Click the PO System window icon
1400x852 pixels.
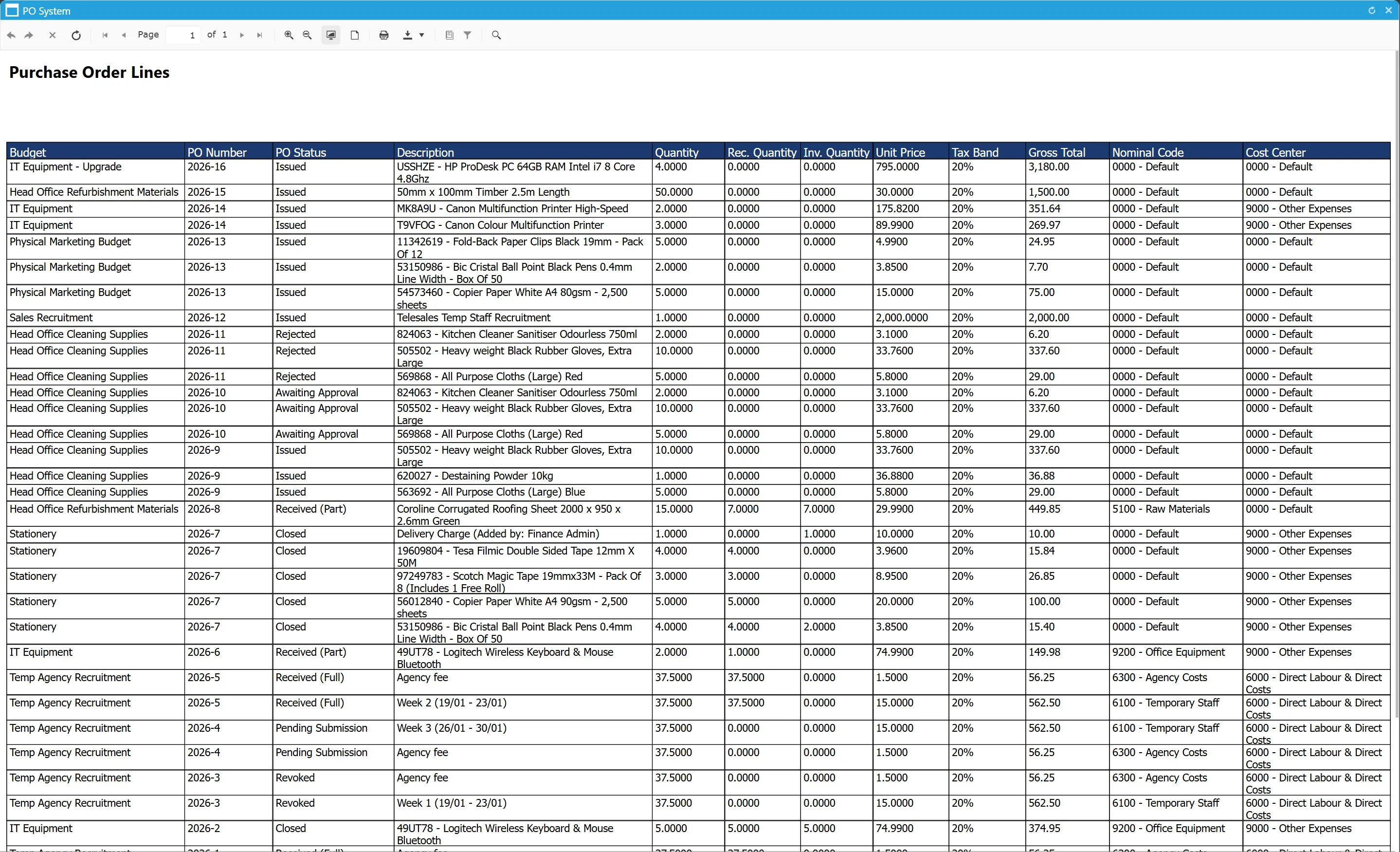11,11
